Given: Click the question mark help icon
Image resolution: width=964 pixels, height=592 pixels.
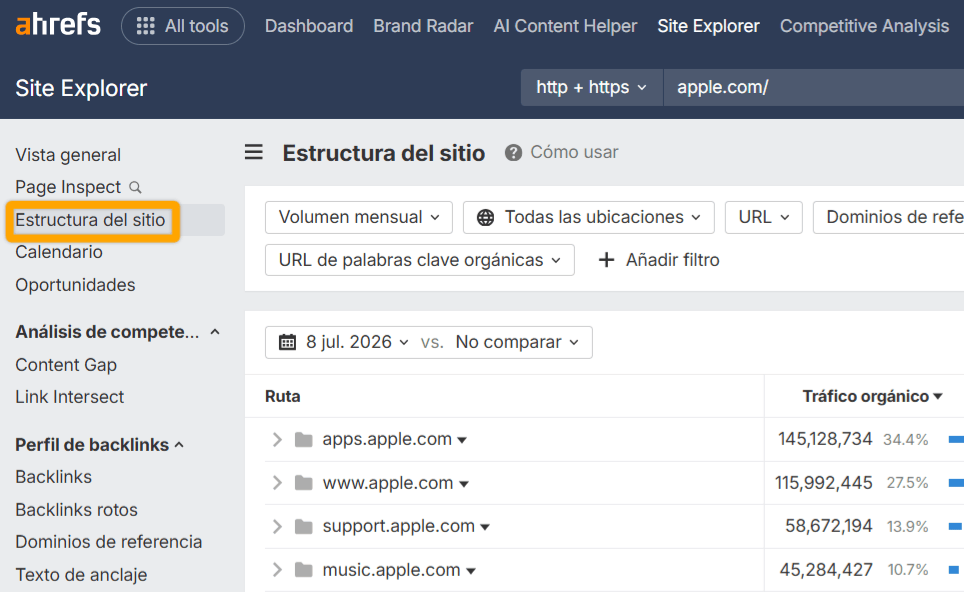Looking at the screenshot, I should tap(513, 152).
